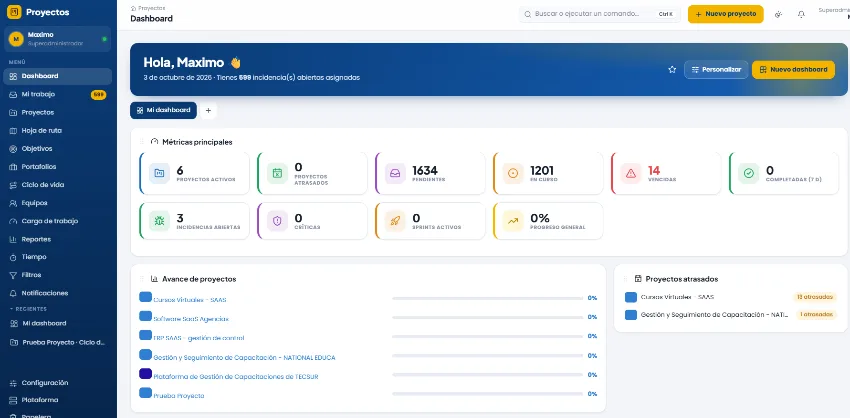Click the 1634 pendientes value
Viewport: 850px width, 418px height.
[x=425, y=171]
